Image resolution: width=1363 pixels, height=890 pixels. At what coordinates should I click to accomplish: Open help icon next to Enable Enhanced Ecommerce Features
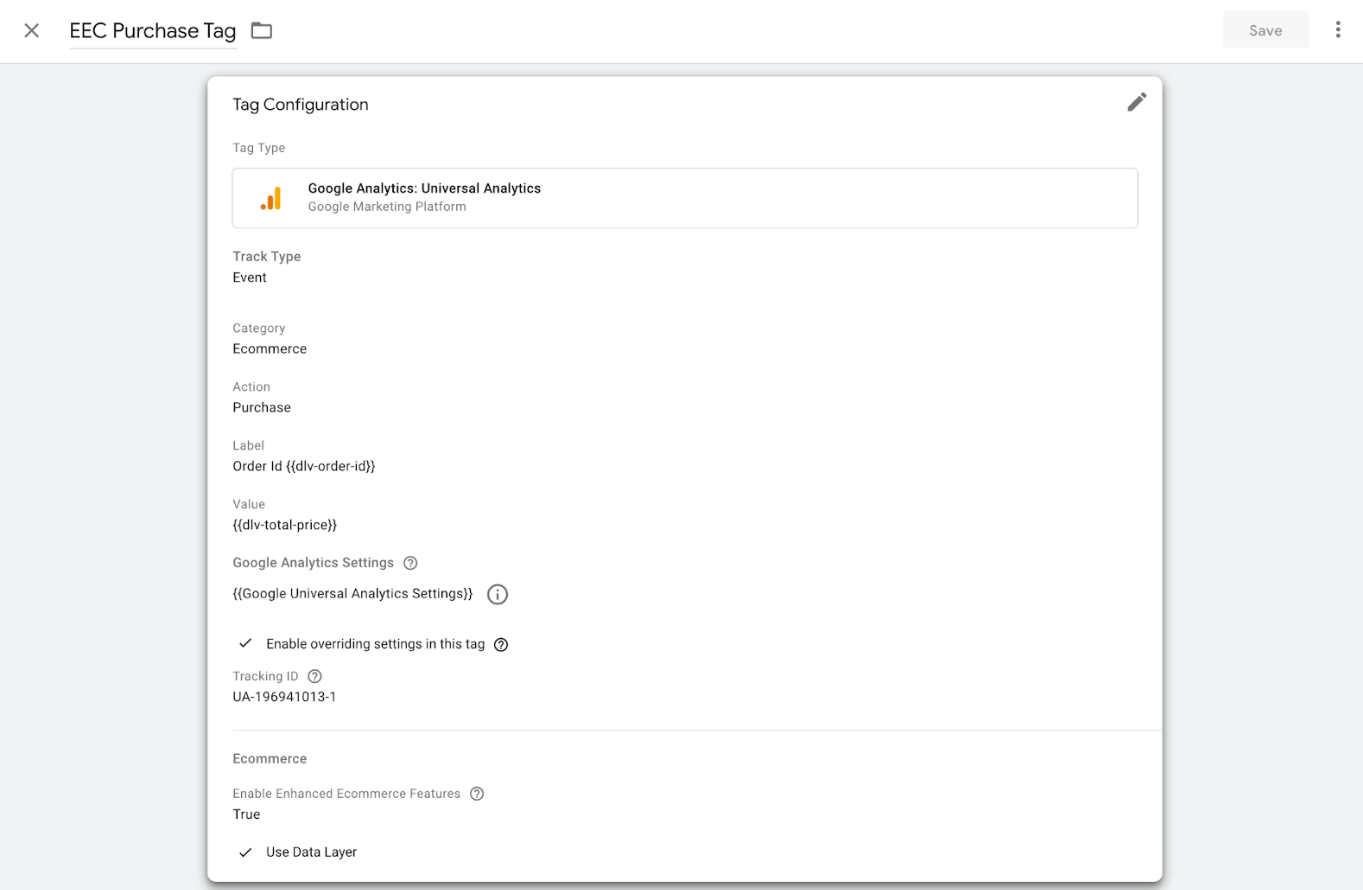pos(477,794)
